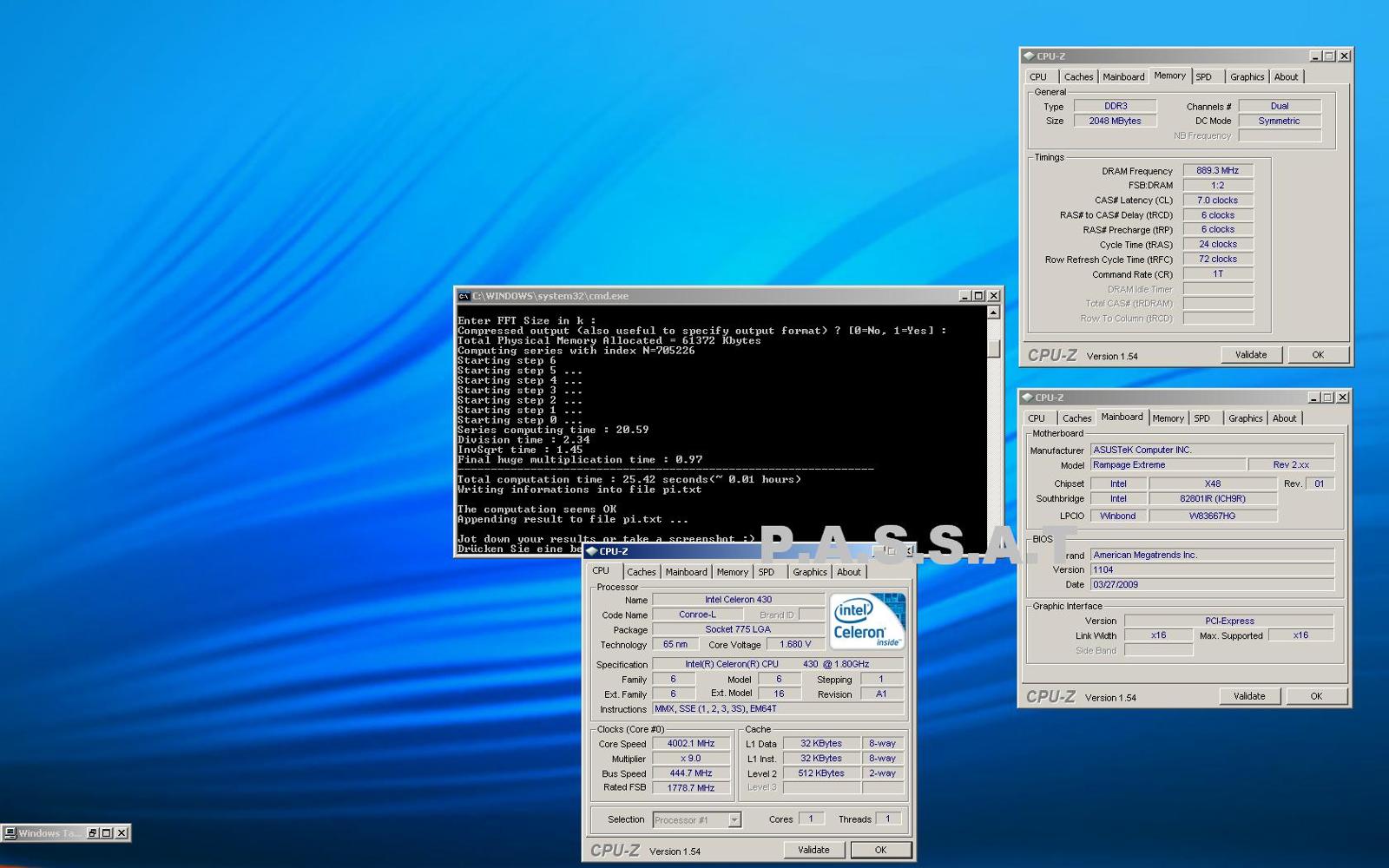Image resolution: width=1389 pixels, height=868 pixels.
Task: Click the Level 2 cache value 512 KBytes
Action: tap(821, 773)
